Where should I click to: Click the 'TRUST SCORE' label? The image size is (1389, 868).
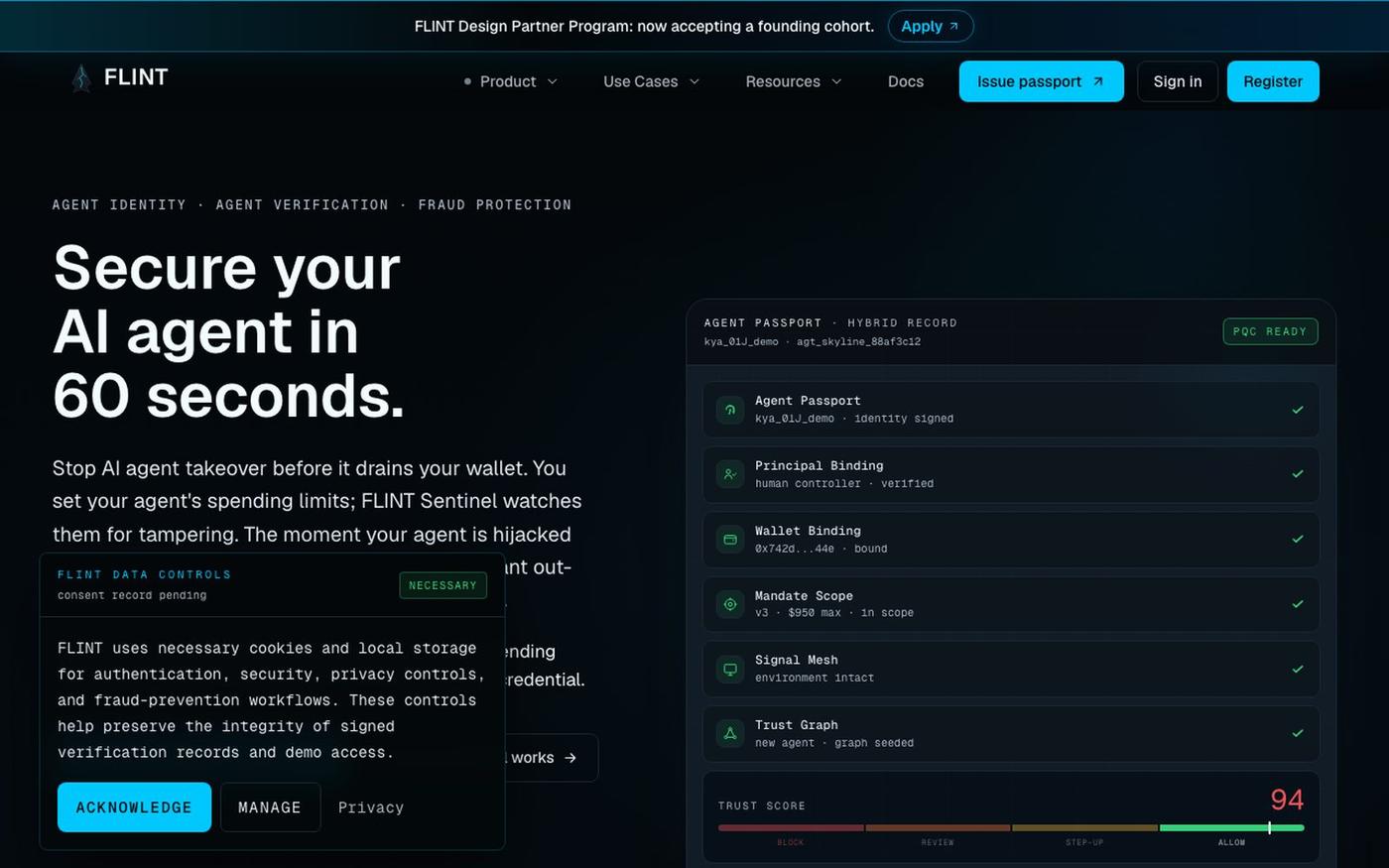point(762,806)
